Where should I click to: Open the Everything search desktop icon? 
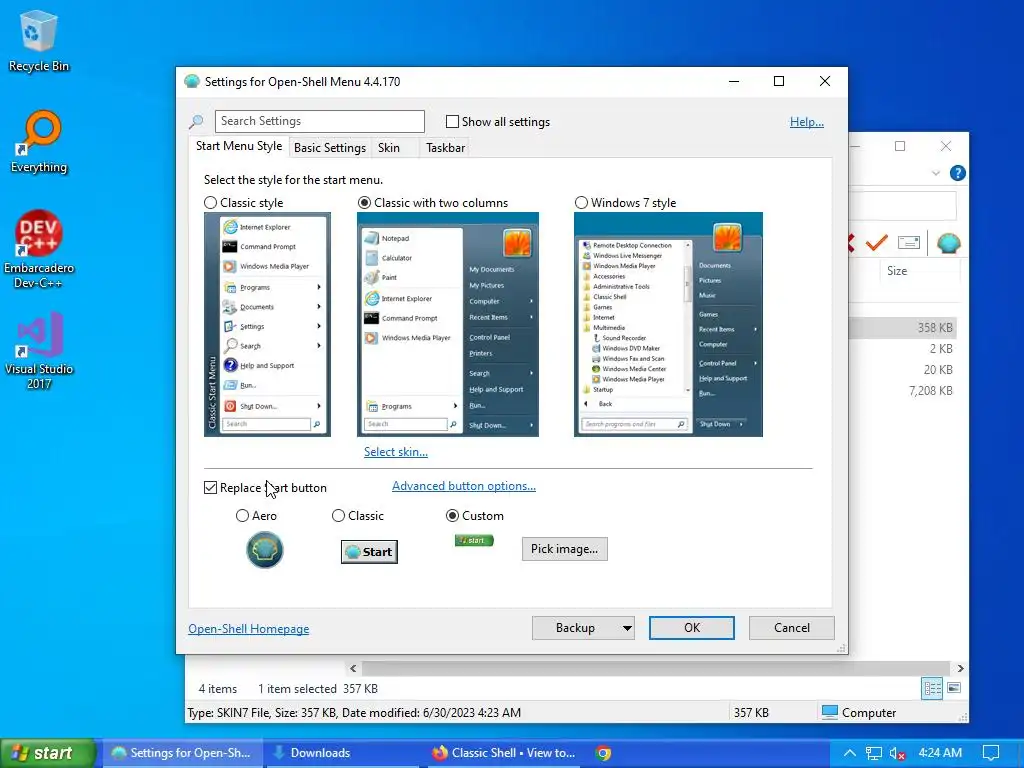(x=39, y=142)
